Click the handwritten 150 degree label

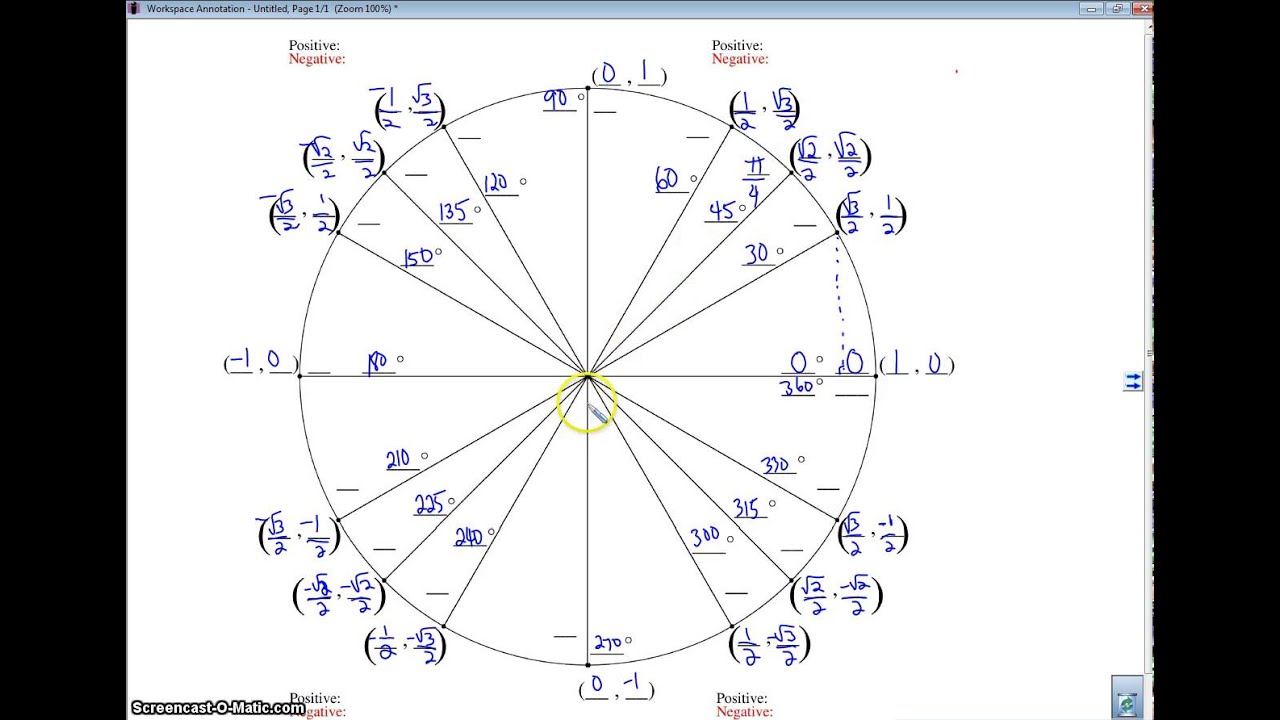419,257
